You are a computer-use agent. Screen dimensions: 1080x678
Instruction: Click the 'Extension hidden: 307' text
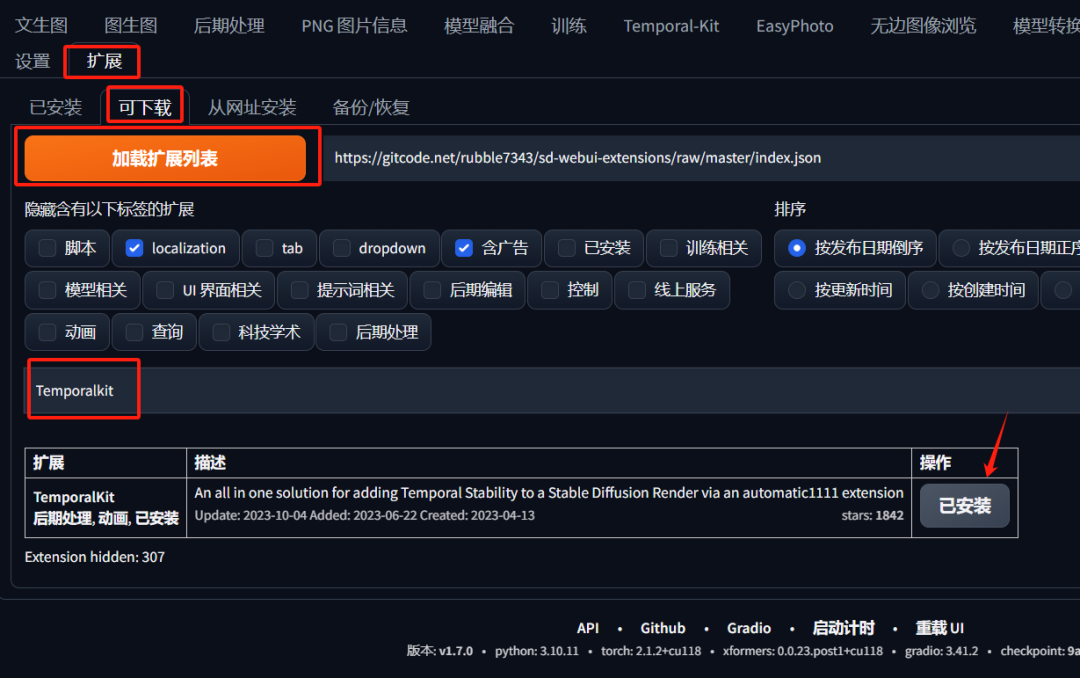[x=95, y=557]
